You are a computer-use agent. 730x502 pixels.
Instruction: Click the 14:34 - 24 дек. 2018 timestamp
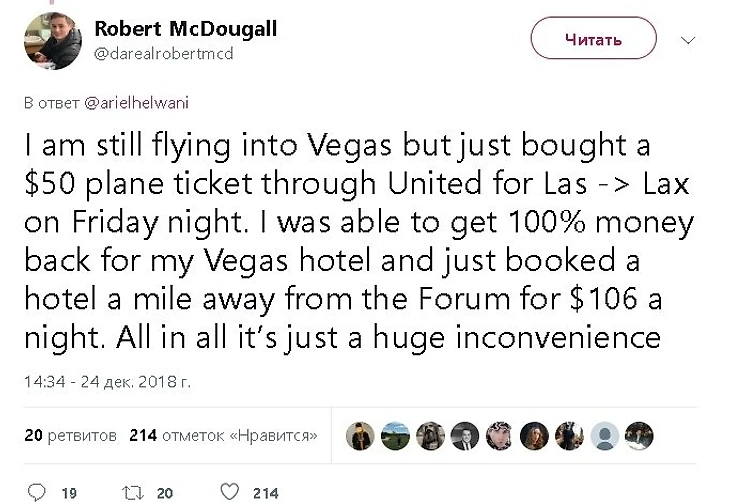108,382
